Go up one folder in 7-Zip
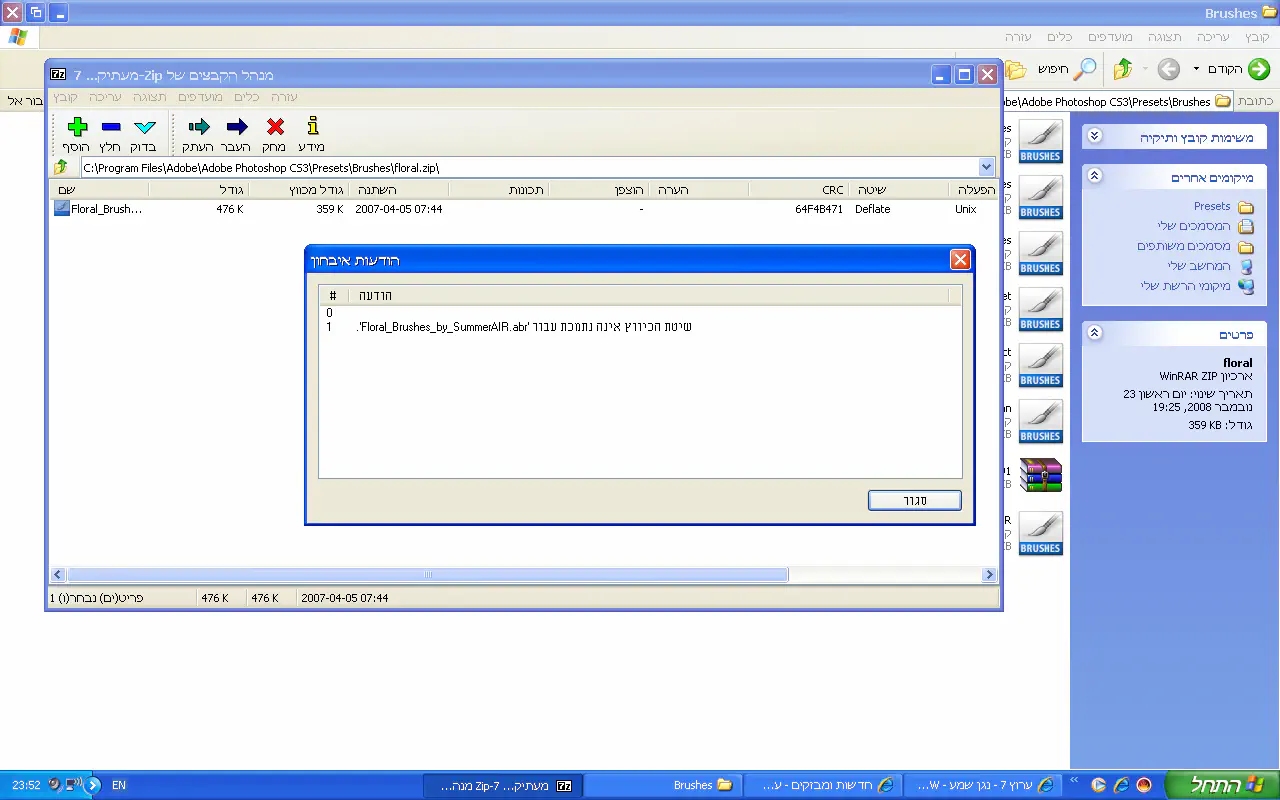 [62, 168]
